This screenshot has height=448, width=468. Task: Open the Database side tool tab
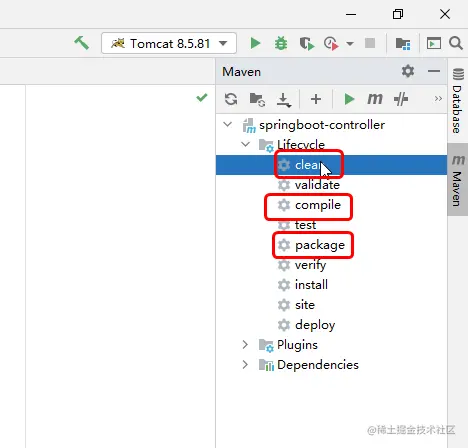click(x=458, y=101)
